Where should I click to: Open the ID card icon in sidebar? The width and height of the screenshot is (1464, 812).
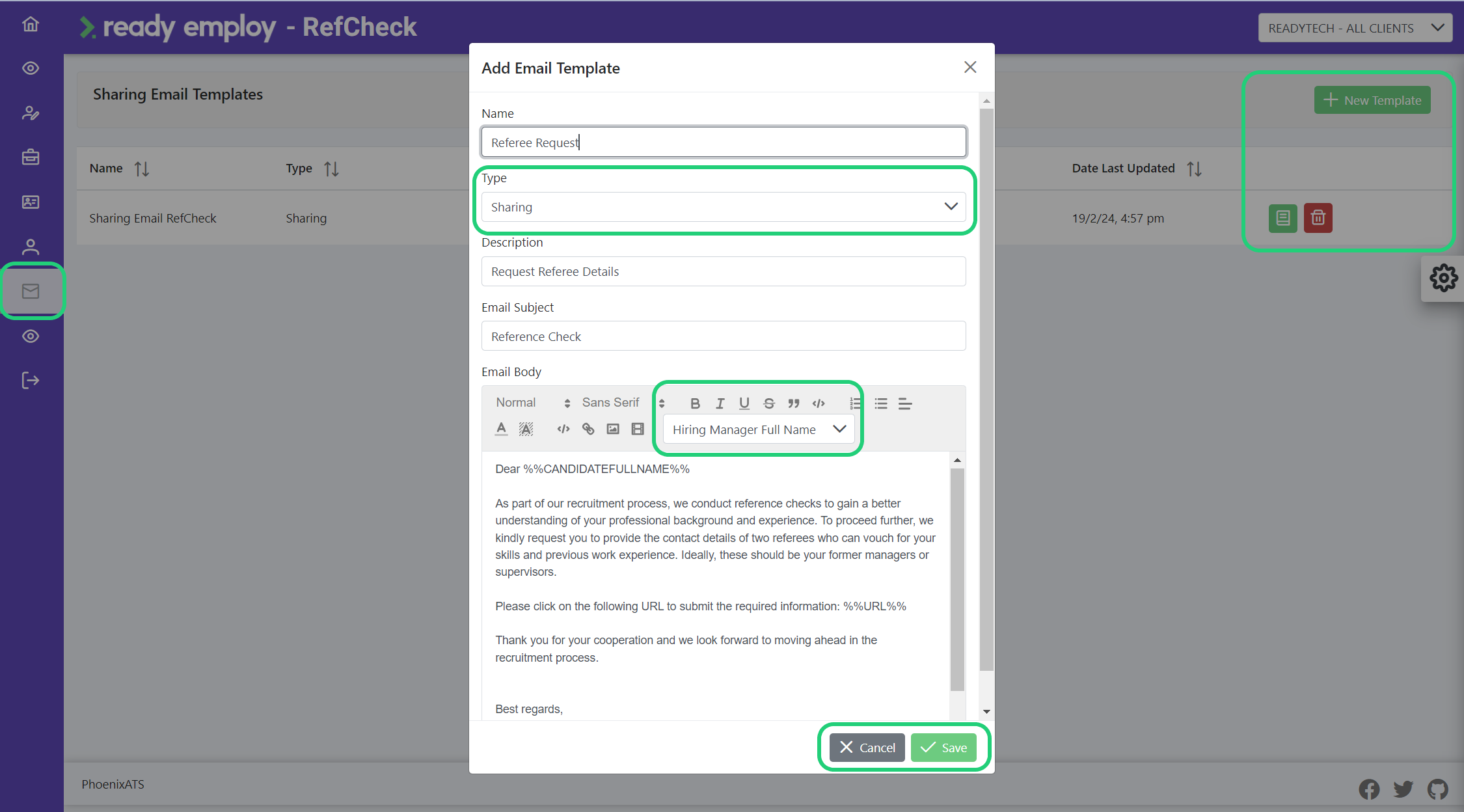point(31,202)
